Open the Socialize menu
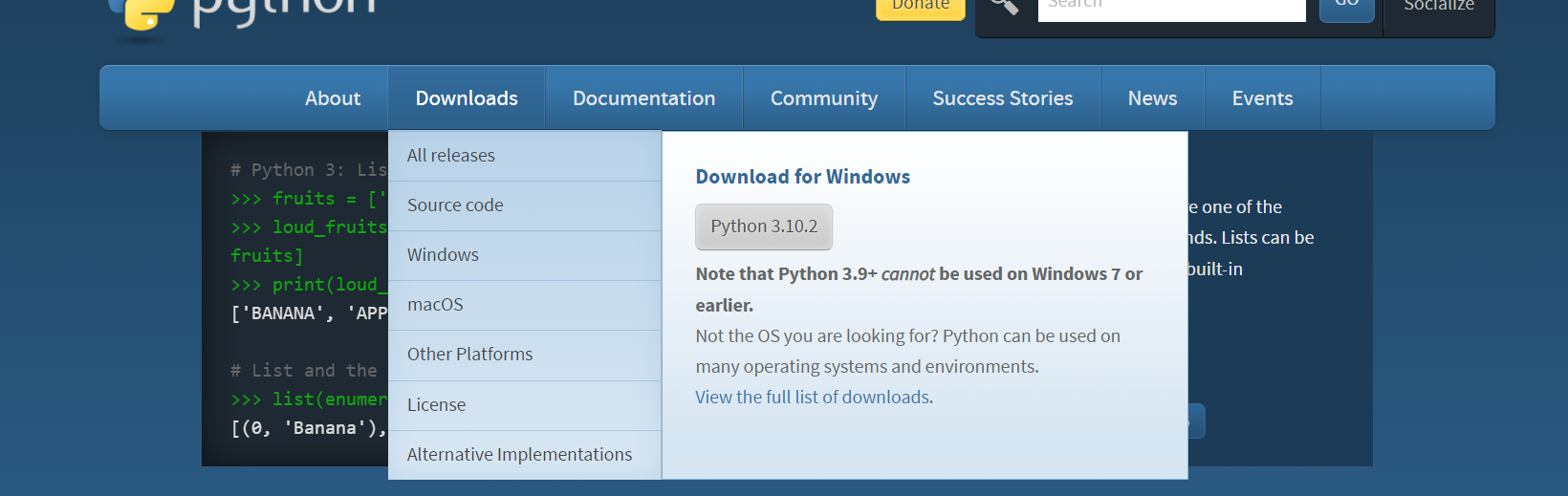 (x=1438, y=8)
